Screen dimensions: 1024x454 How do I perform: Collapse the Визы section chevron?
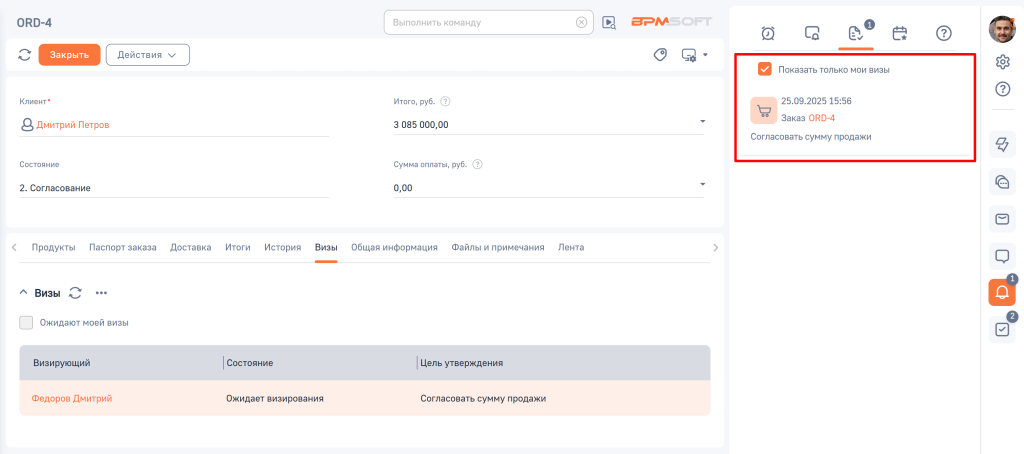[x=24, y=293]
